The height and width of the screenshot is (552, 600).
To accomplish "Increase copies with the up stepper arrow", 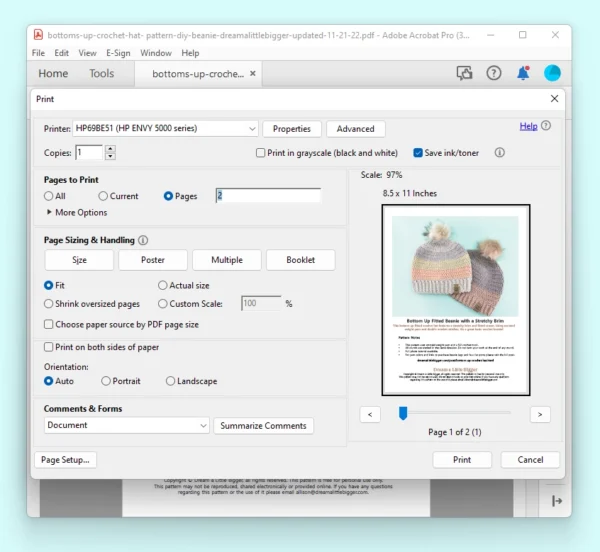I will tap(110, 149).
